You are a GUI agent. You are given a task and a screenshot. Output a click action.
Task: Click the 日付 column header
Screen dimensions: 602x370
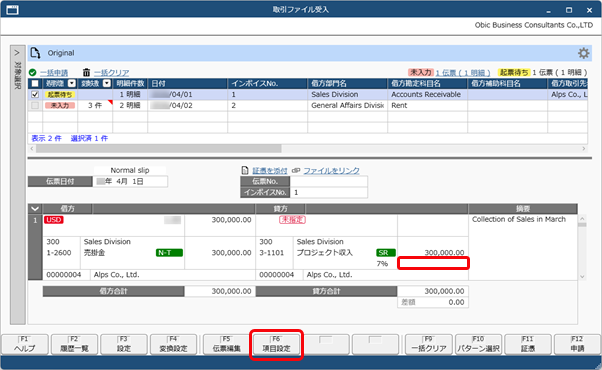[x=188, y=83]
